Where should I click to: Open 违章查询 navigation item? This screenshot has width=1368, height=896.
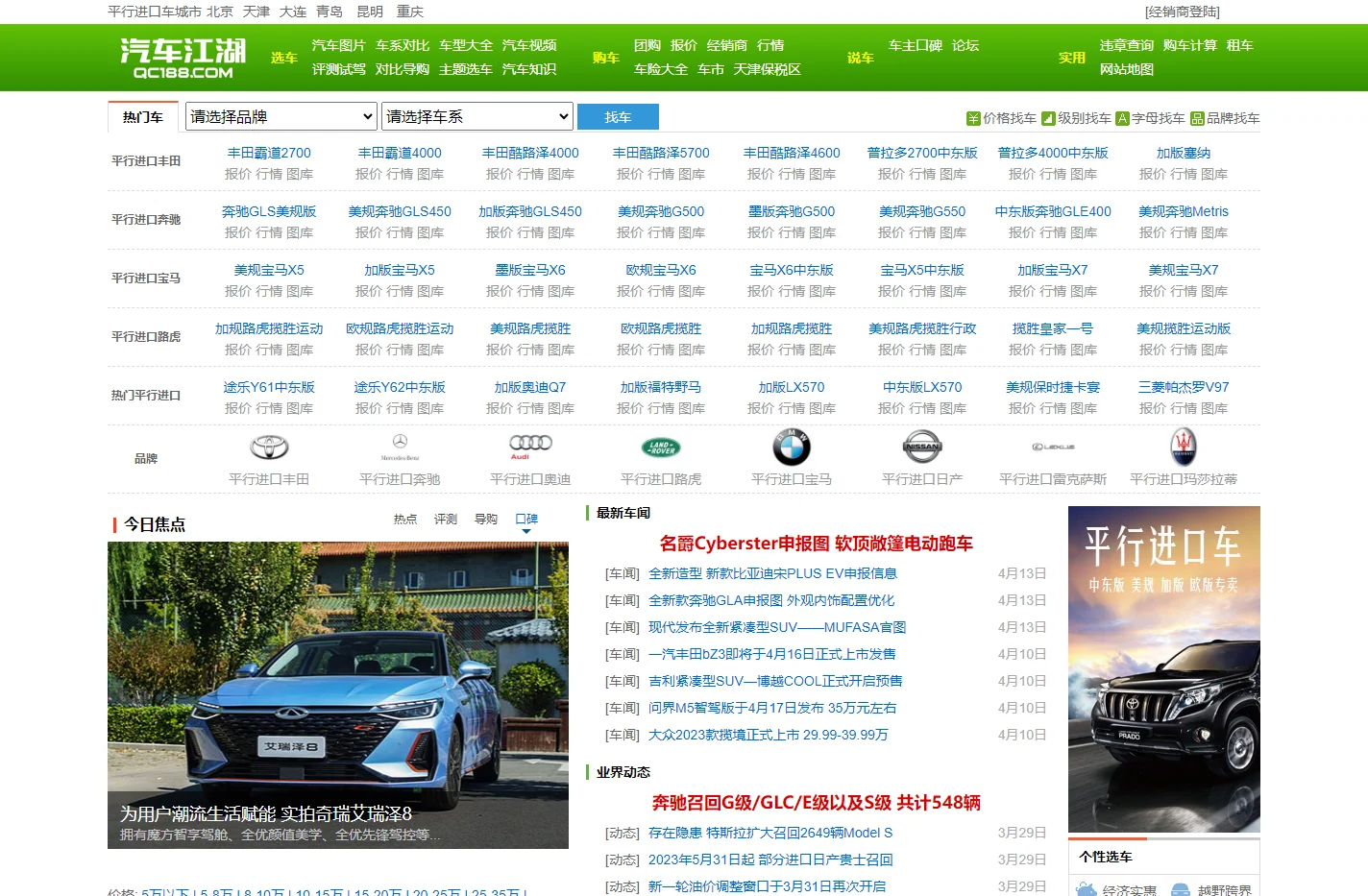coord(1127,45)
